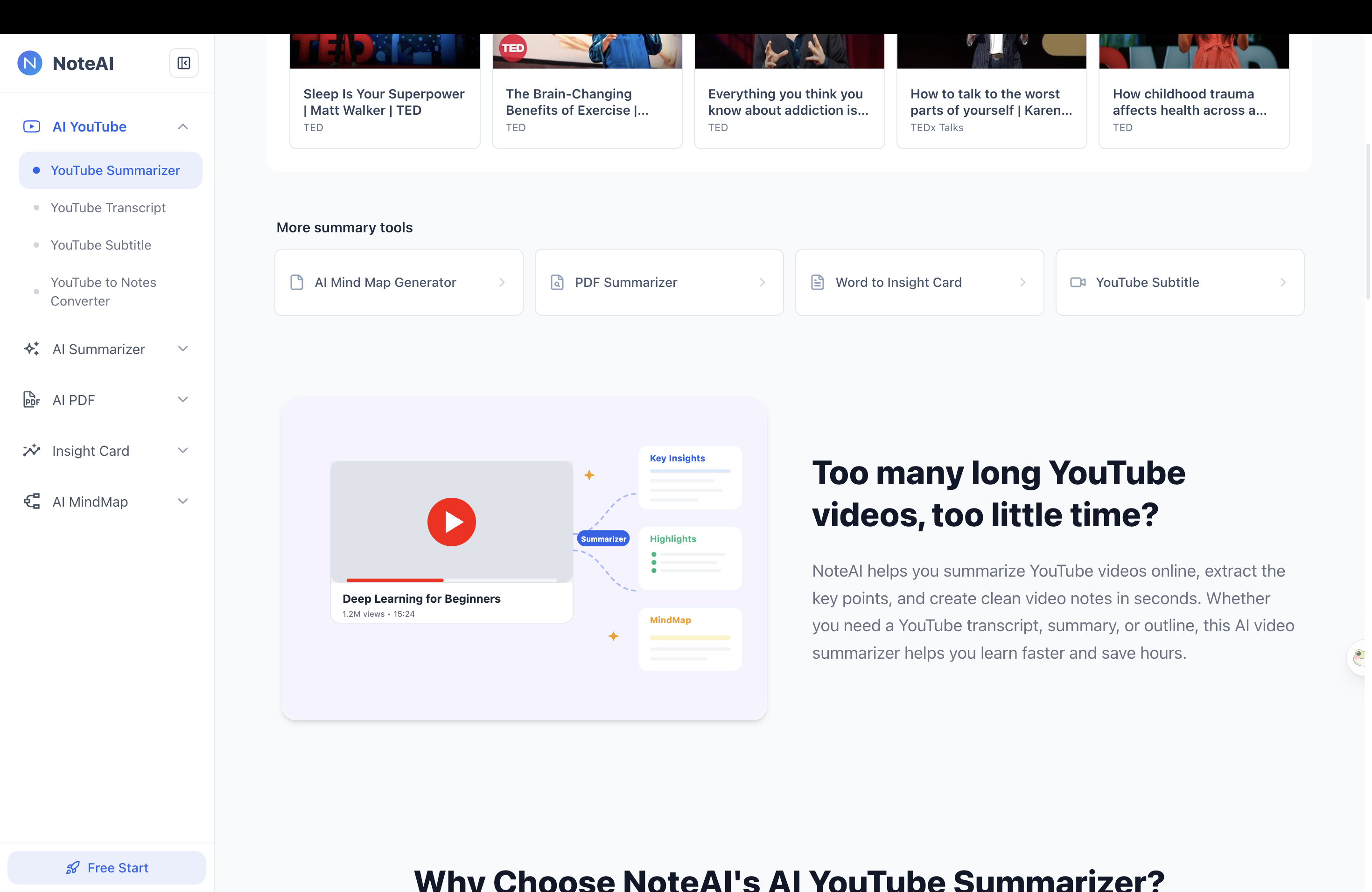Image resolution: width=1372 pixels, height=892 pixels.
Task: Collapse the sidebar with panel icon
Action: tap(184, 63)
